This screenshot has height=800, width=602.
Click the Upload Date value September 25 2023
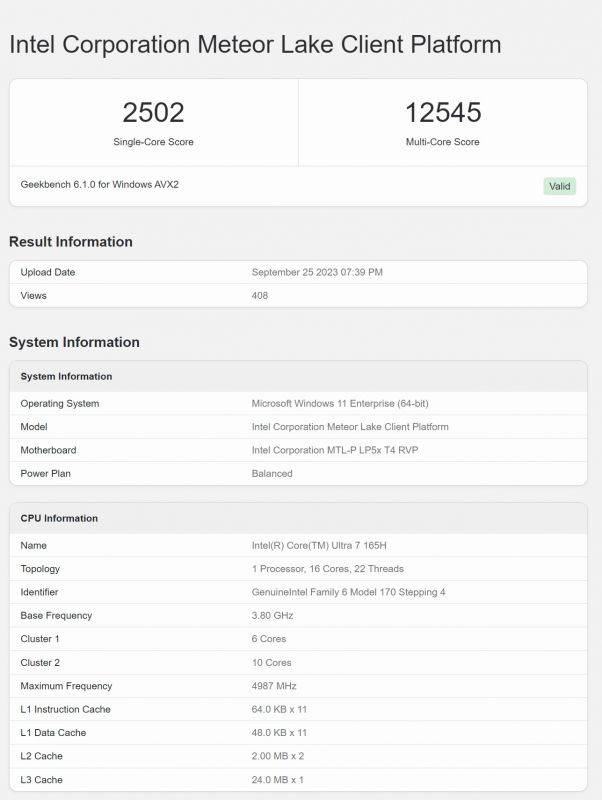point(317,272)
